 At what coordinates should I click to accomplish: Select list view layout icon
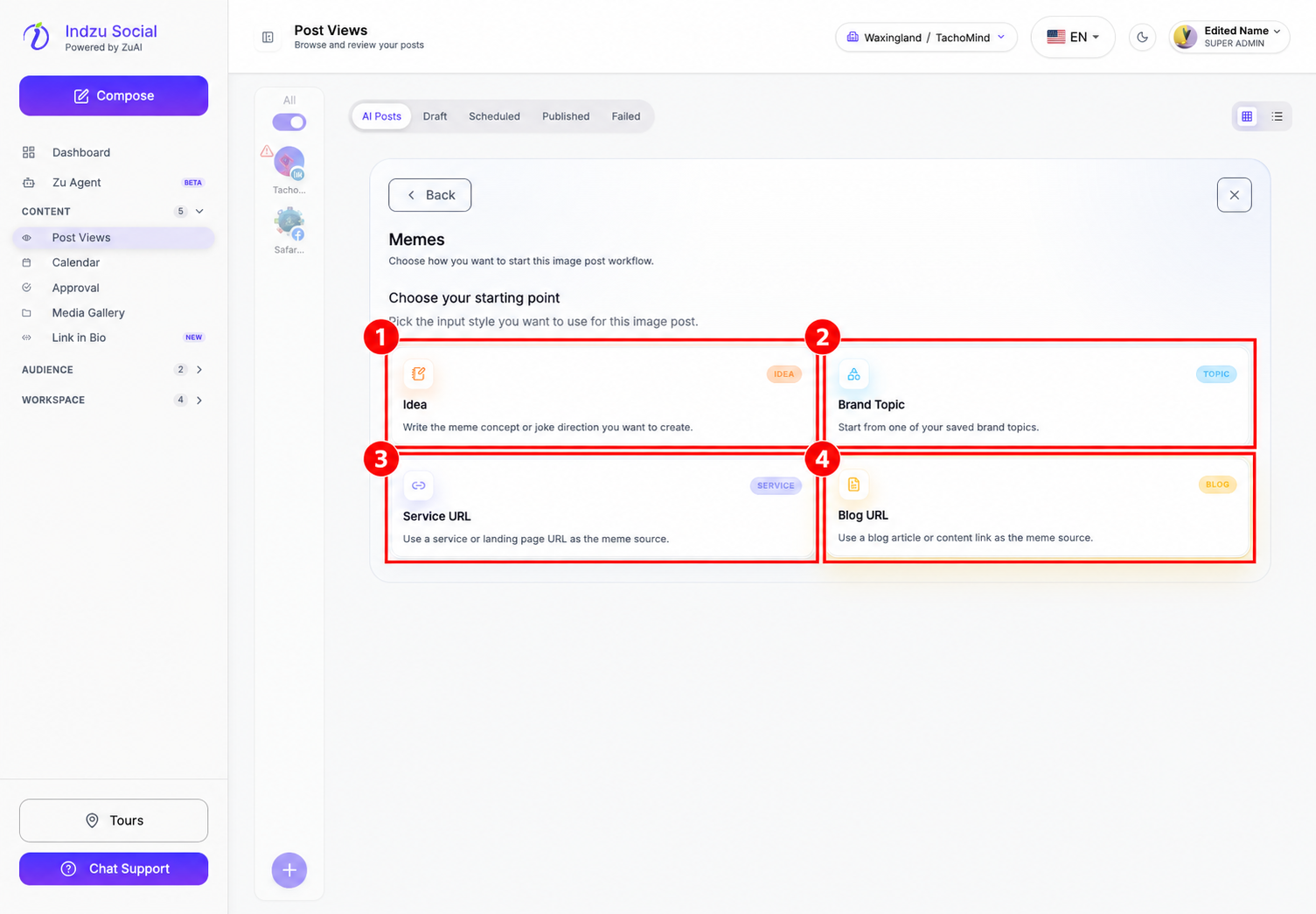pos(1277,116)
